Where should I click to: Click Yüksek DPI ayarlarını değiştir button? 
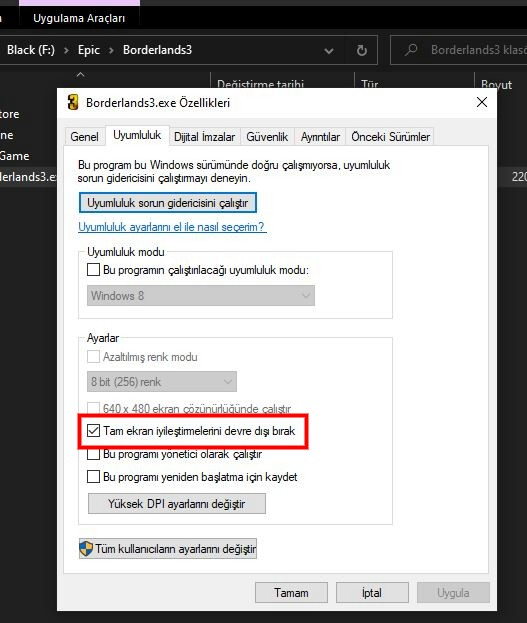[176, 504]
